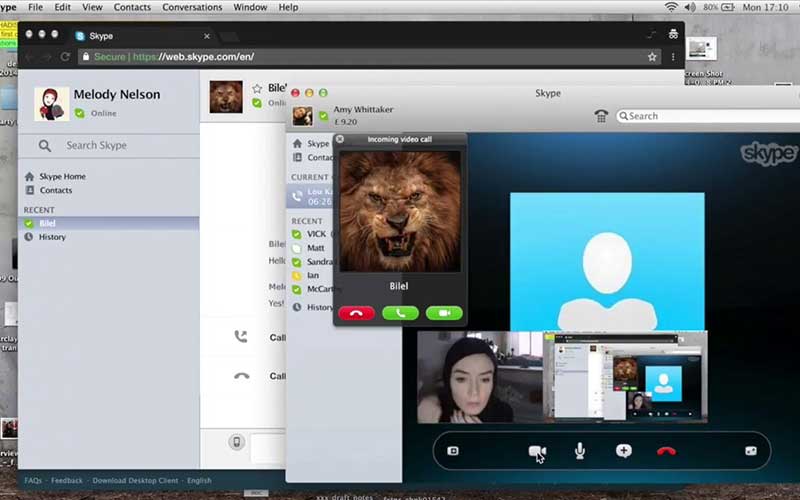Mute the microphone in the call bar
Image resolution: width=800 pixels, height=500 pixels.
[x=580, y=451]
